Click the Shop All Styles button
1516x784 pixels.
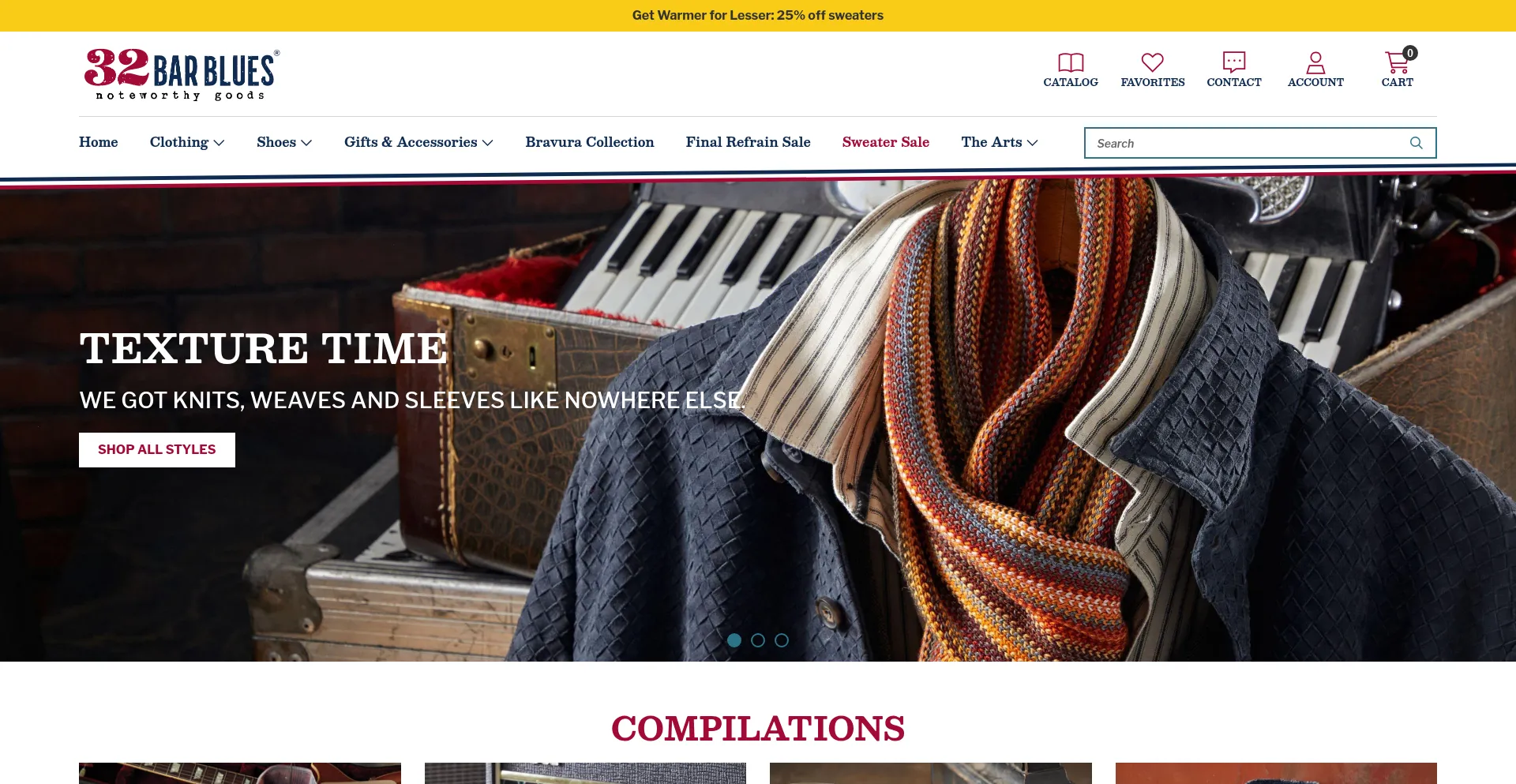157,450
